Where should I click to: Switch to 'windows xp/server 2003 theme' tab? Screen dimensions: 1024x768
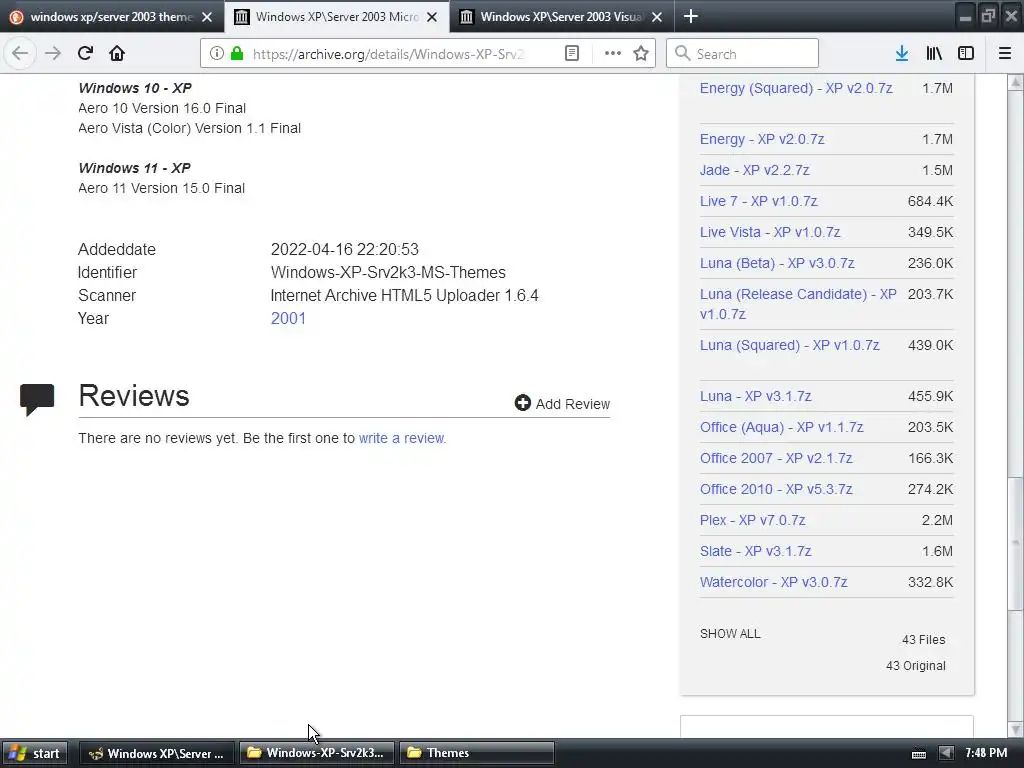[112, 17]
